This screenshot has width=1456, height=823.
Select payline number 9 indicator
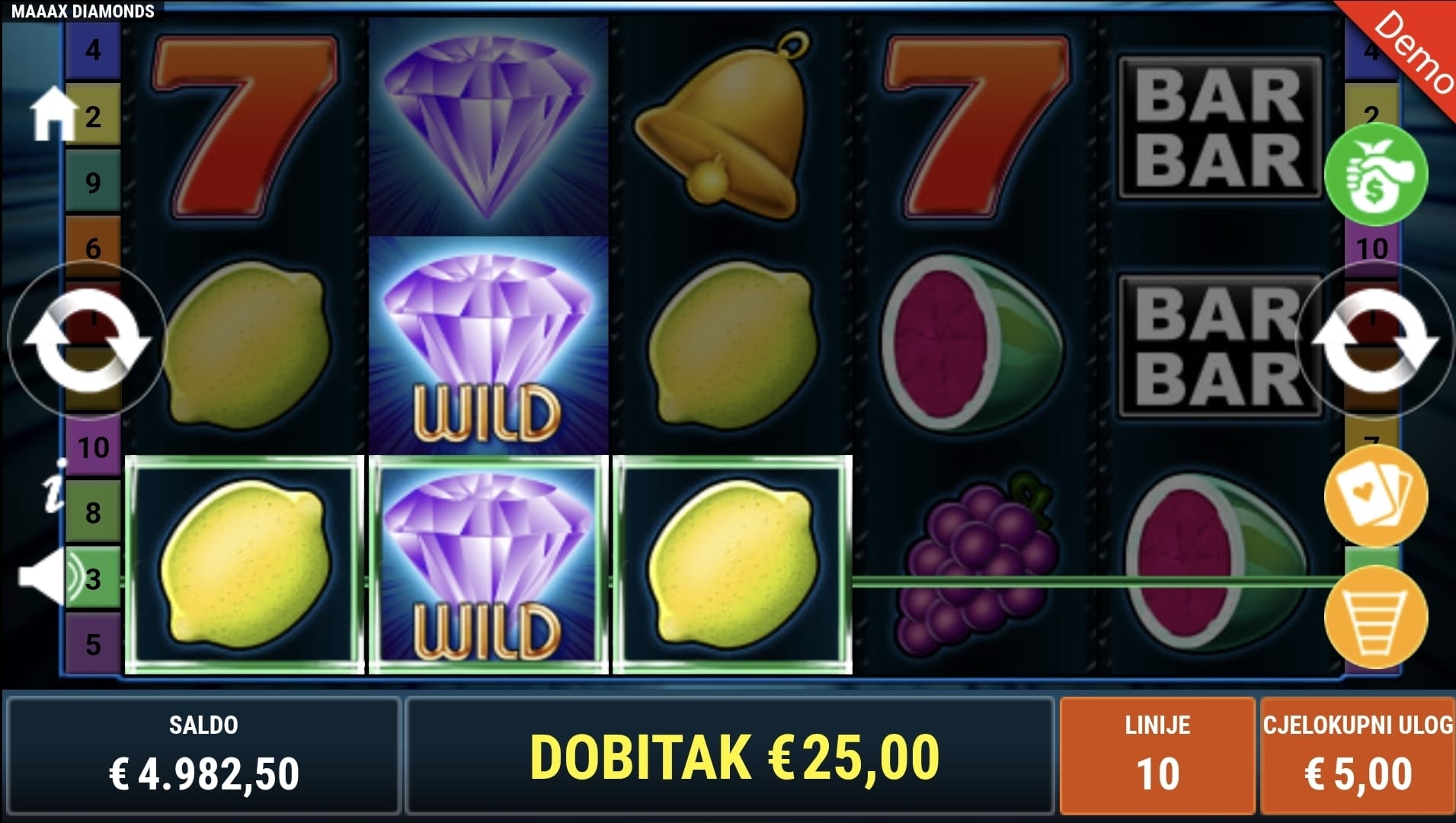(93, 182)
